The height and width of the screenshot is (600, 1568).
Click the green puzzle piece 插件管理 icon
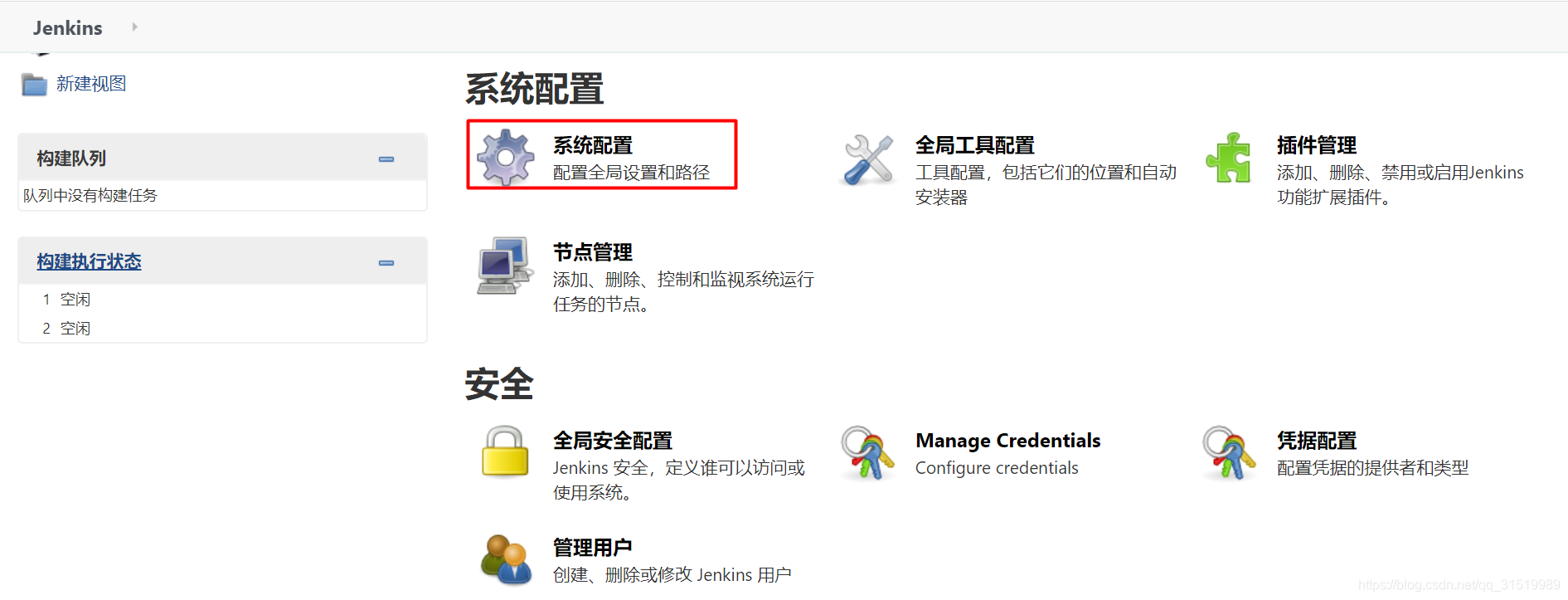(x=1228, y=158)
